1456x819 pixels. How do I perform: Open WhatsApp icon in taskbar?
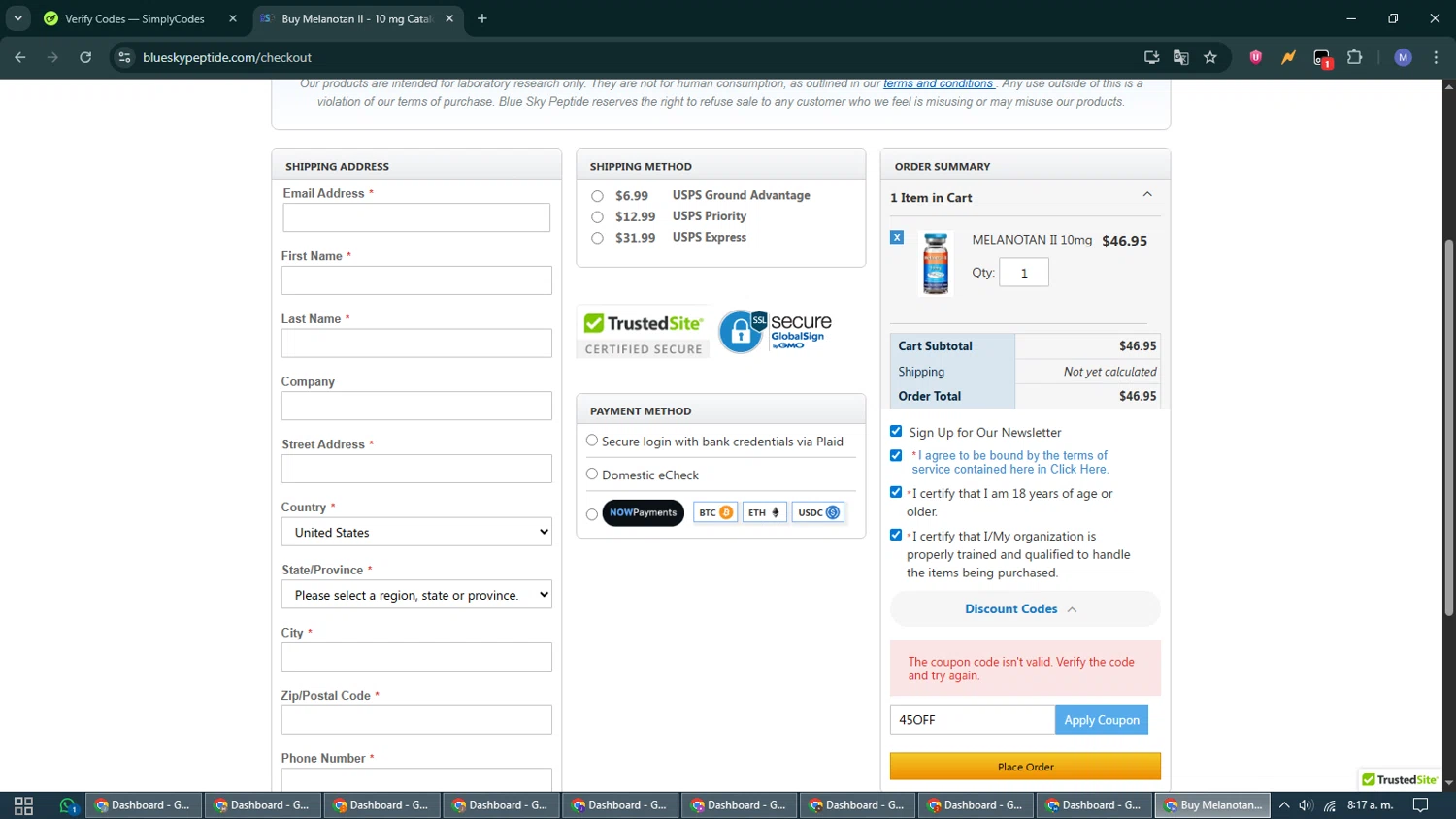tap(68, 805)
